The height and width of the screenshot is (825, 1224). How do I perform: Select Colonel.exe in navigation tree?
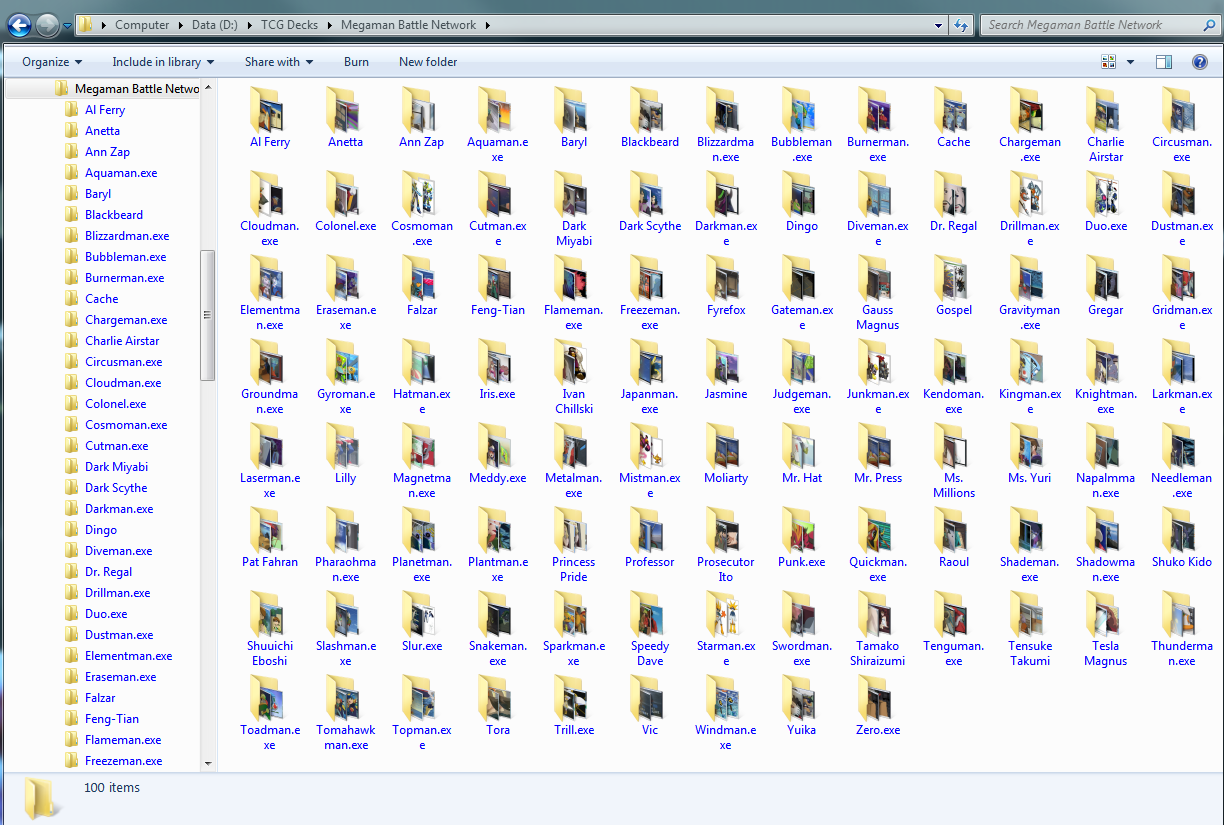pyautogui.click(x=115, y=404)
